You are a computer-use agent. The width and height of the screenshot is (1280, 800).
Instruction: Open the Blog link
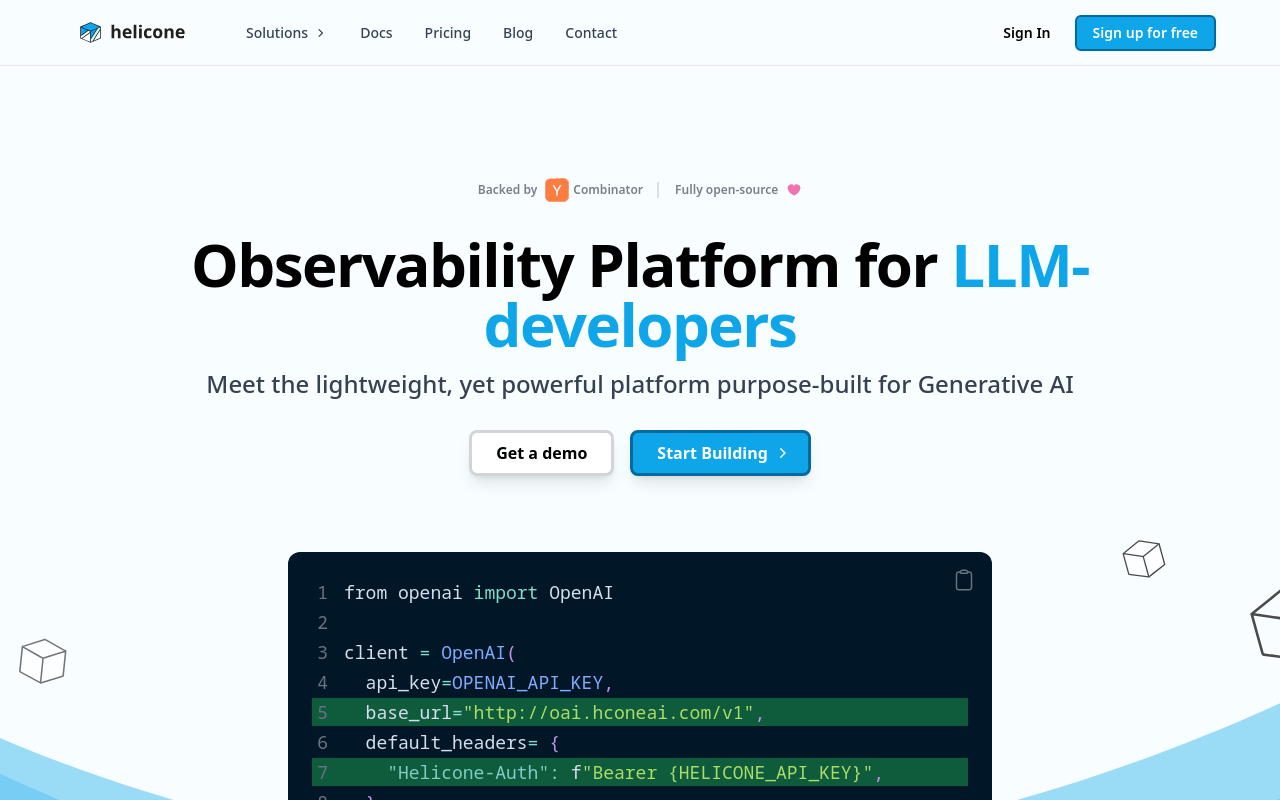pyautogui.click(x=518, y=33)
